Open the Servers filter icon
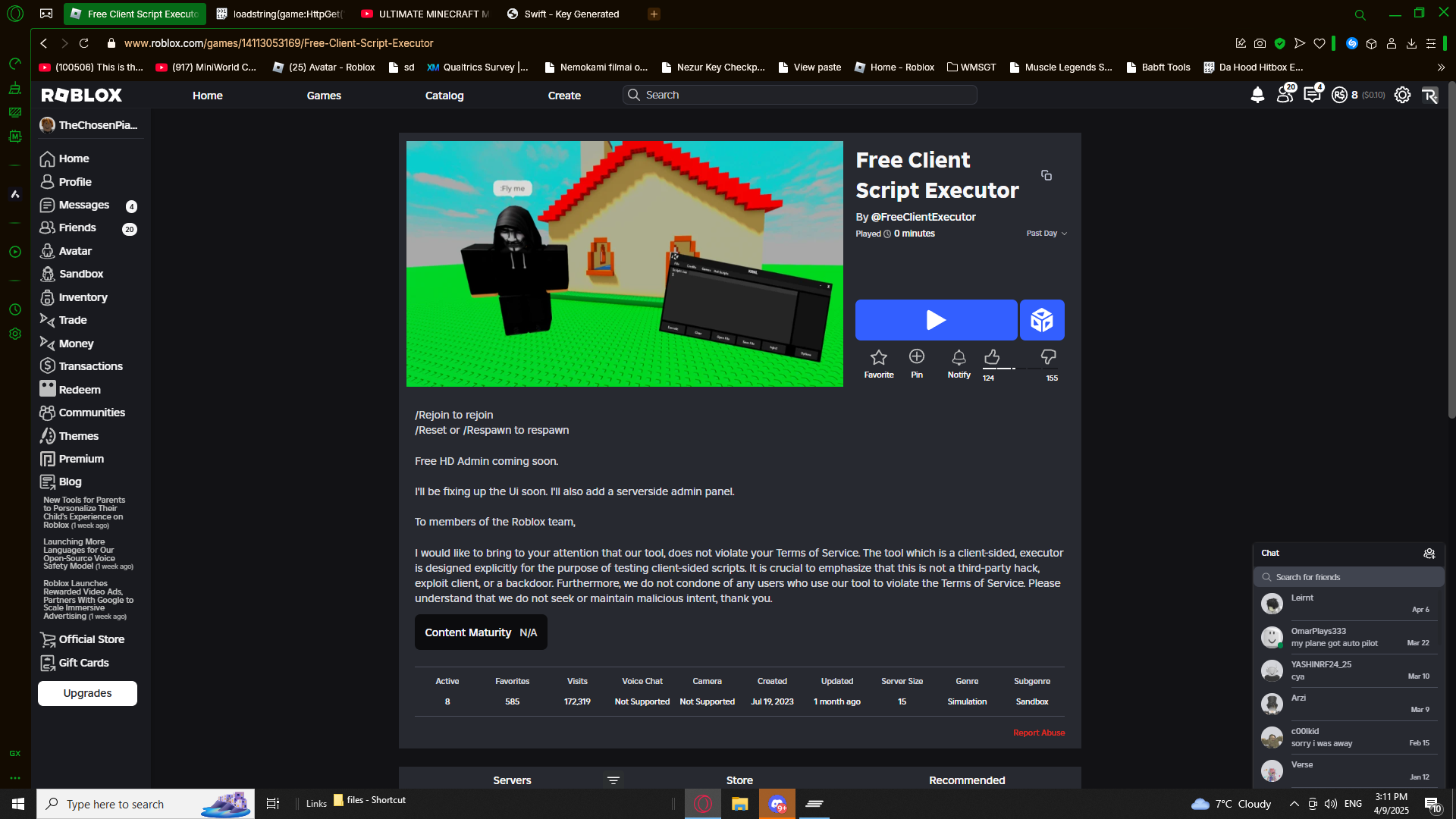Image resolution: width=1456 pixels, height=819 pixels. point(613,780)
